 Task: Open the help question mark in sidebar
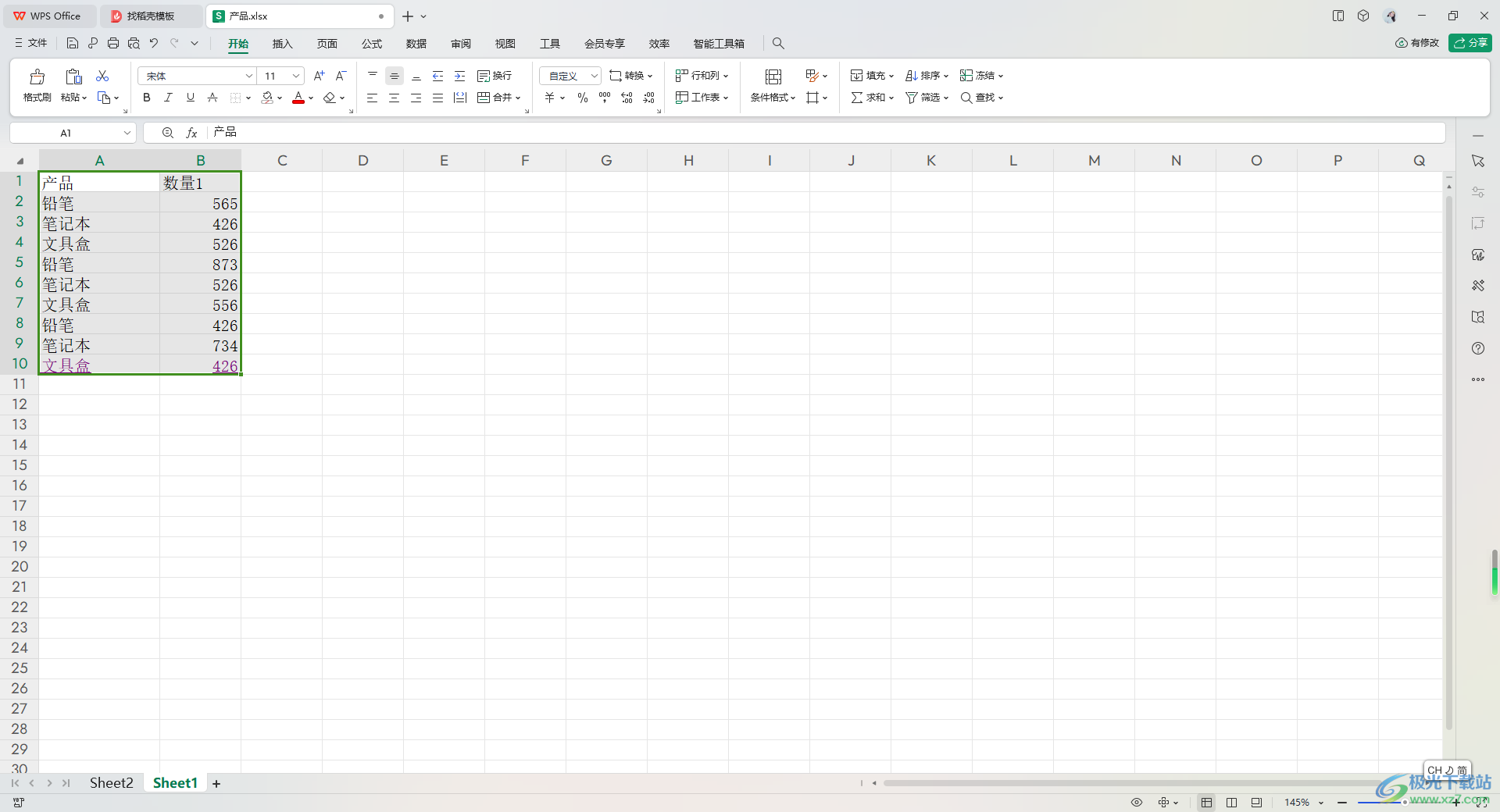pos(1478,348)
